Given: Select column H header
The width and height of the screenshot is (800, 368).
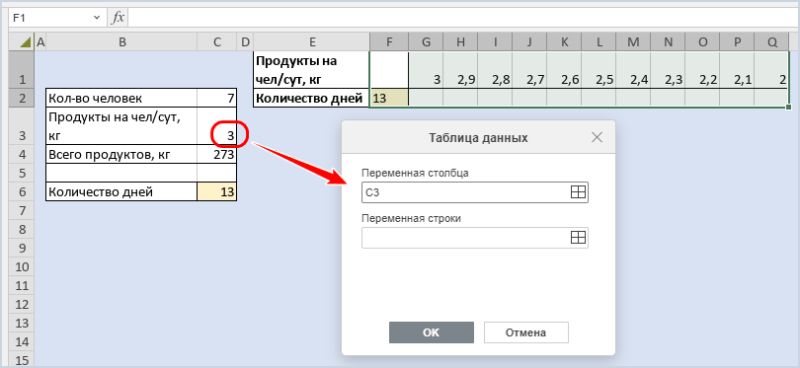Looking at the screenshot, I should 460,43.
